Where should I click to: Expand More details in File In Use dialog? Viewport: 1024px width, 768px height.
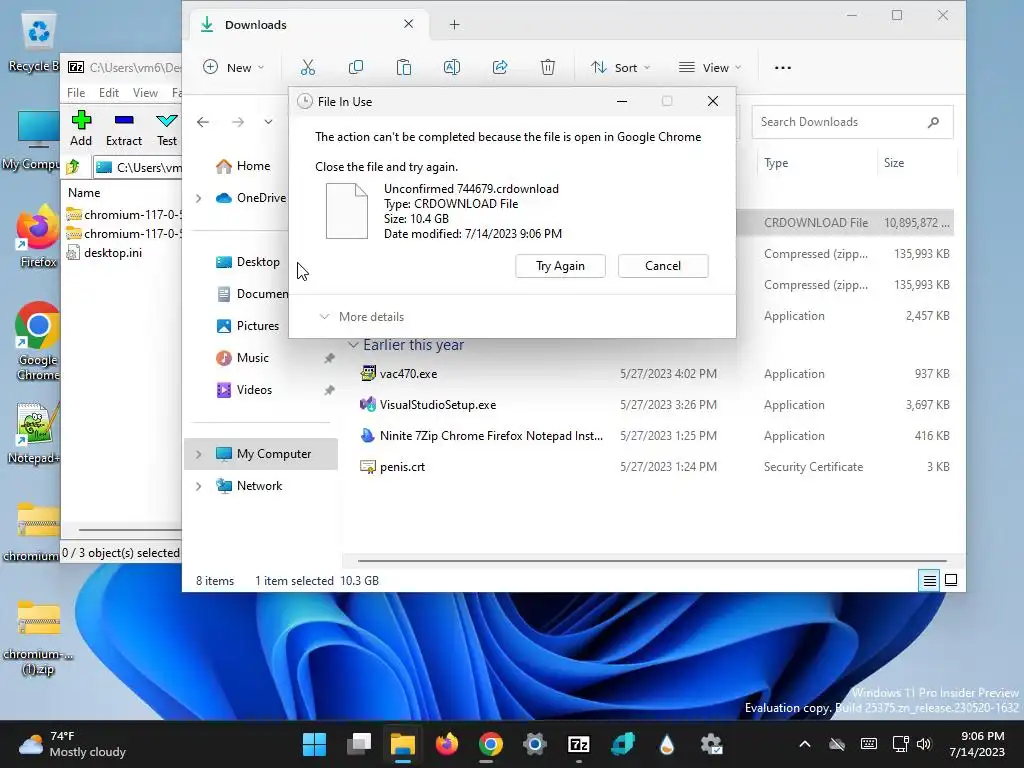[362, 317]
